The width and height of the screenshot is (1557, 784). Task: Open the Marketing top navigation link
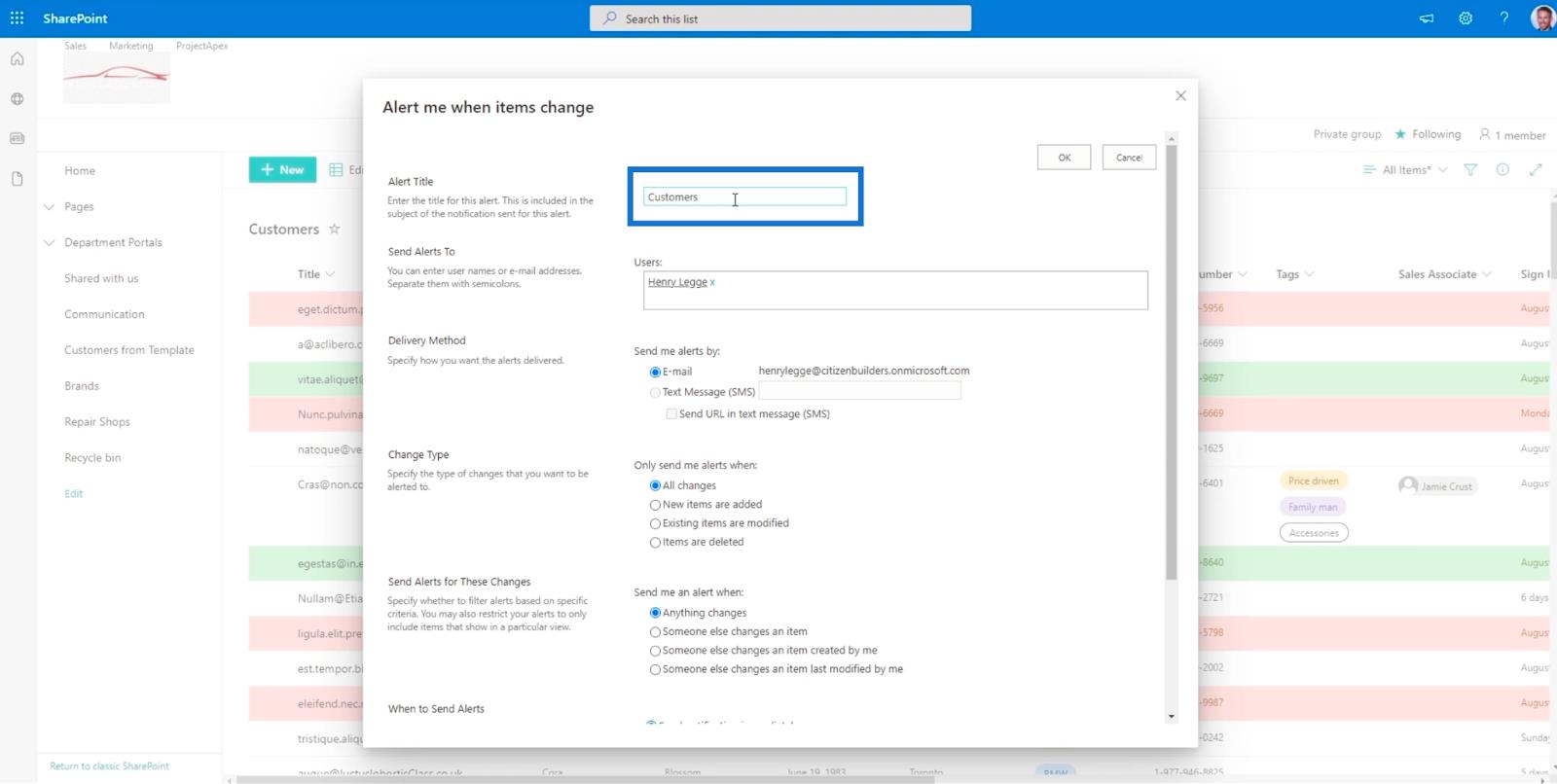click(130, 46)
